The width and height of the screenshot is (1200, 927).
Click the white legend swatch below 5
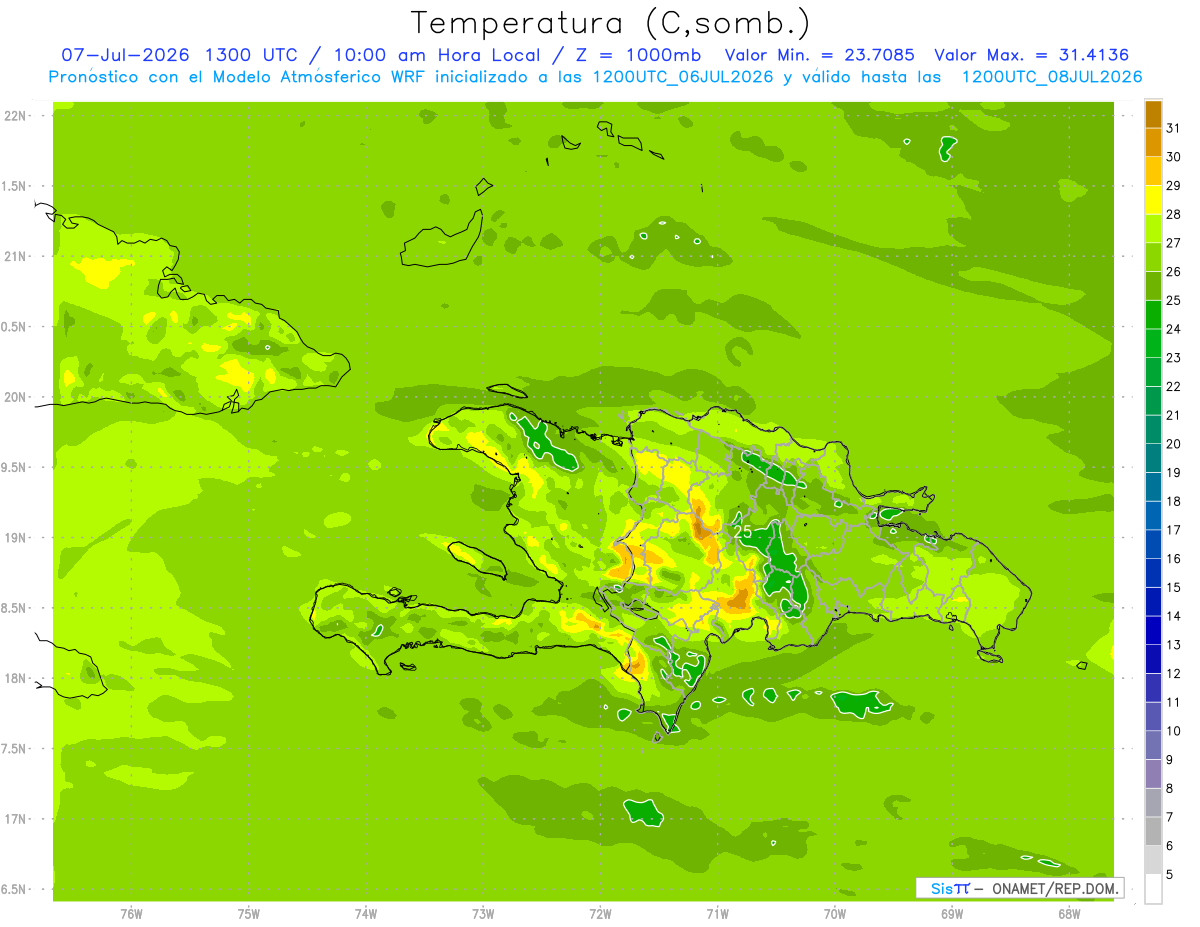tap(1153, 889)
